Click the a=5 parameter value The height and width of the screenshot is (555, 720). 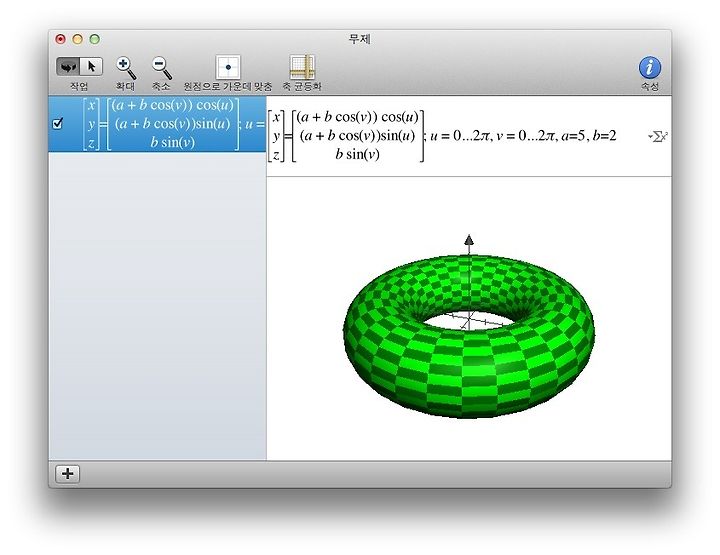(x=574, y=136)
